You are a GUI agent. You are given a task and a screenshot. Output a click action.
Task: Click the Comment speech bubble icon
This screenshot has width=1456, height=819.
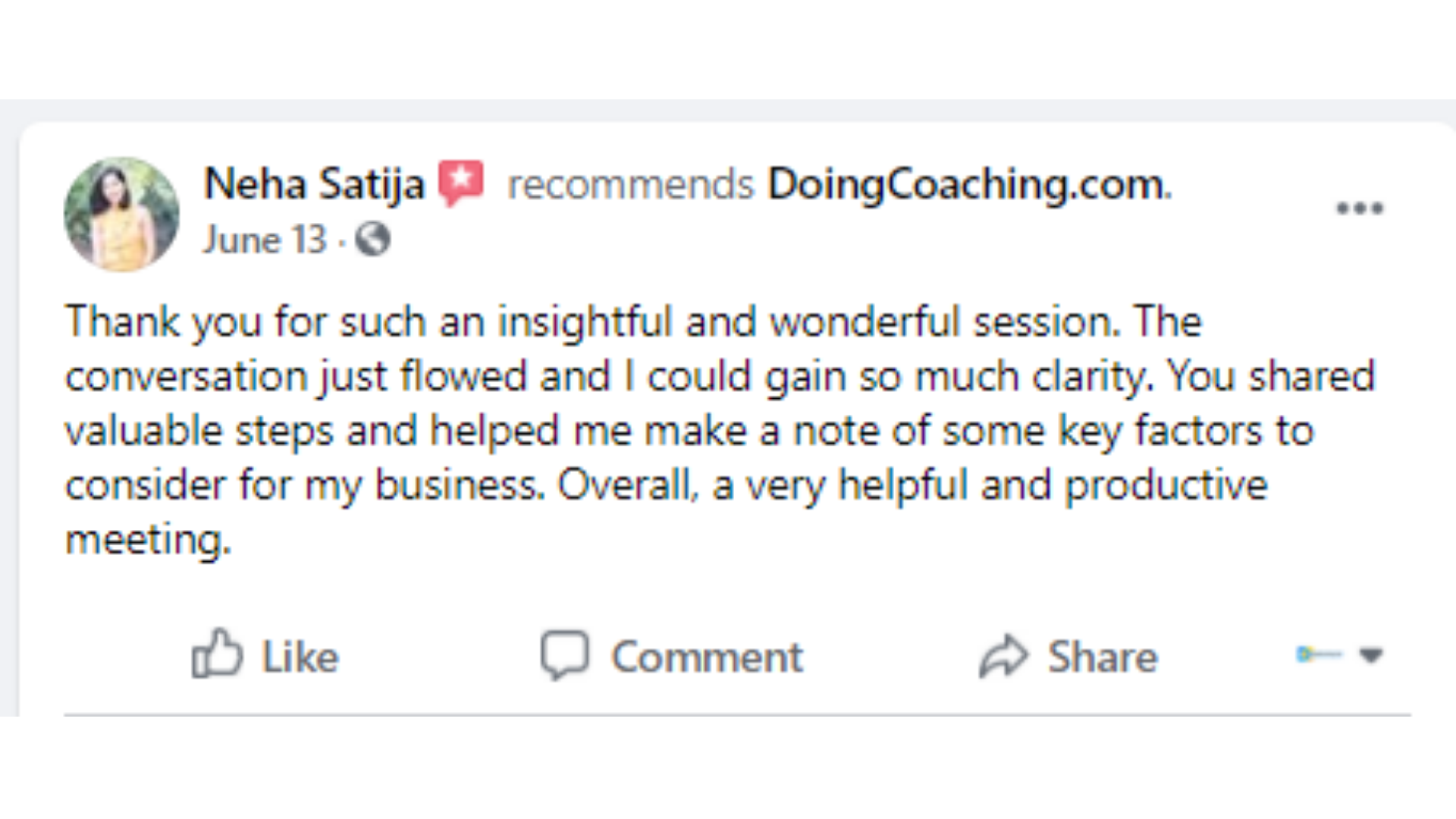pos(564,654)
